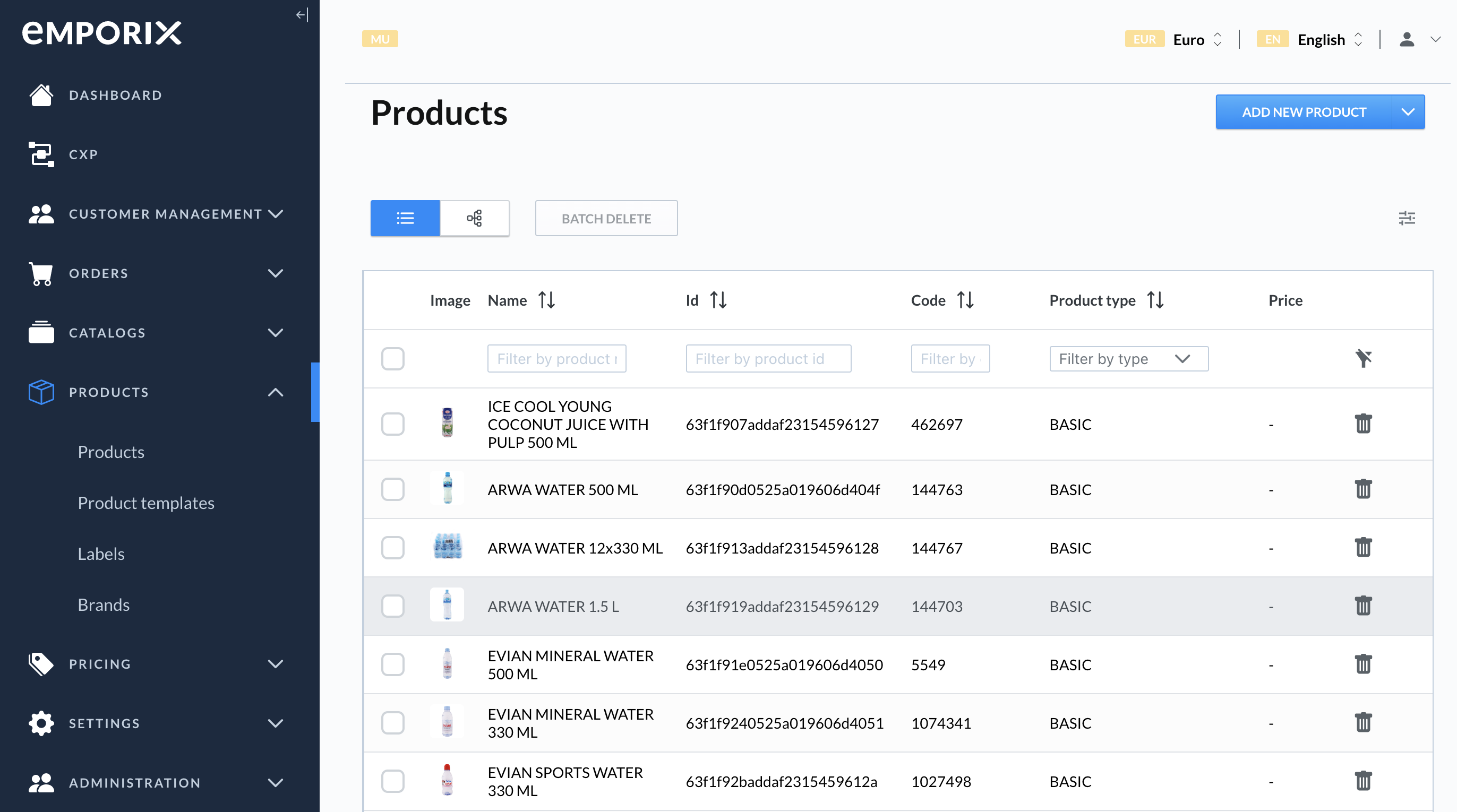Click ADD NEW PRODUCT button
The height and width of the screenshot is (812, 1457).
[x=1303, y=112]
